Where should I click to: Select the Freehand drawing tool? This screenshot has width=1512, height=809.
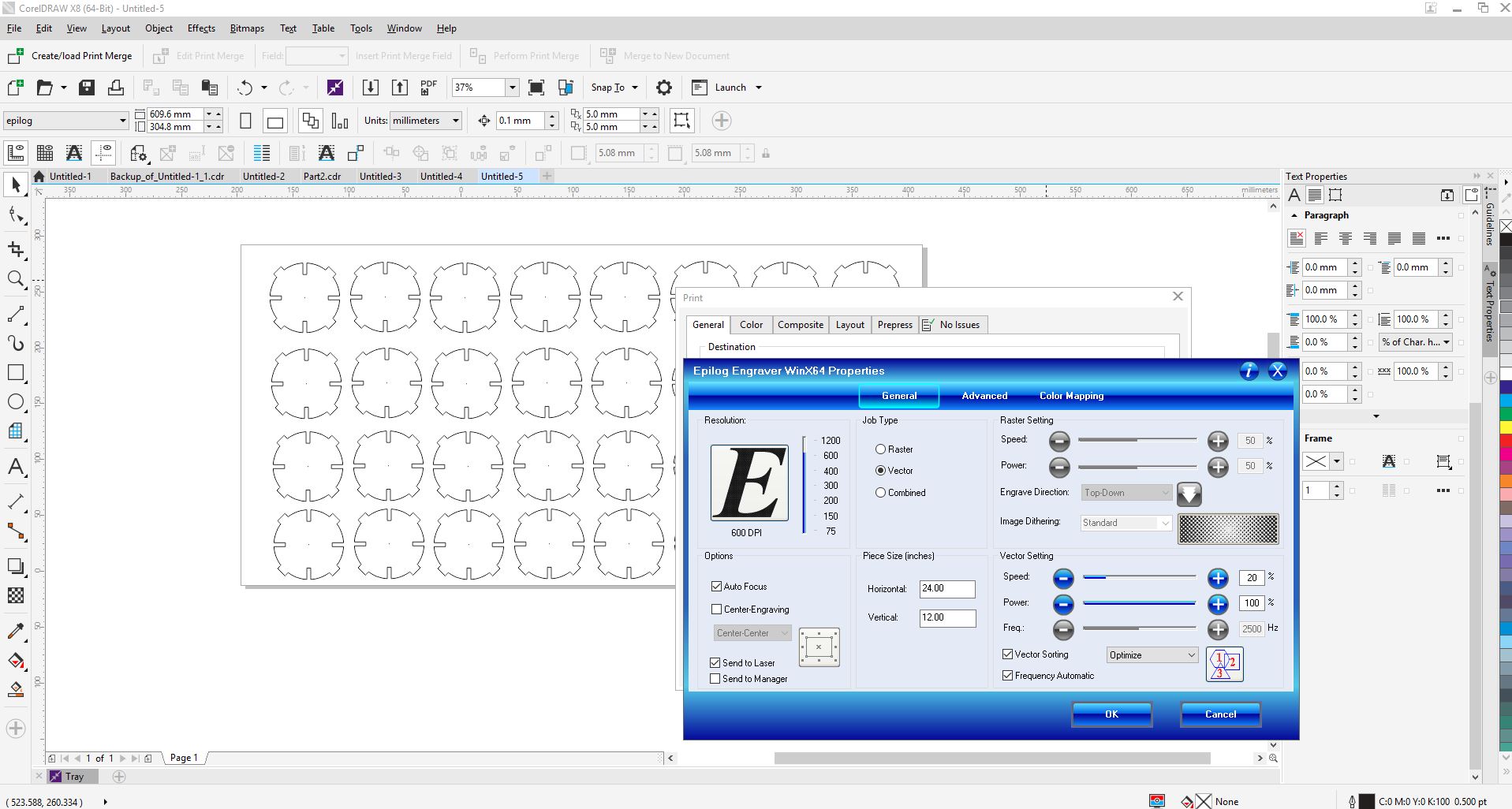[16, 314]
